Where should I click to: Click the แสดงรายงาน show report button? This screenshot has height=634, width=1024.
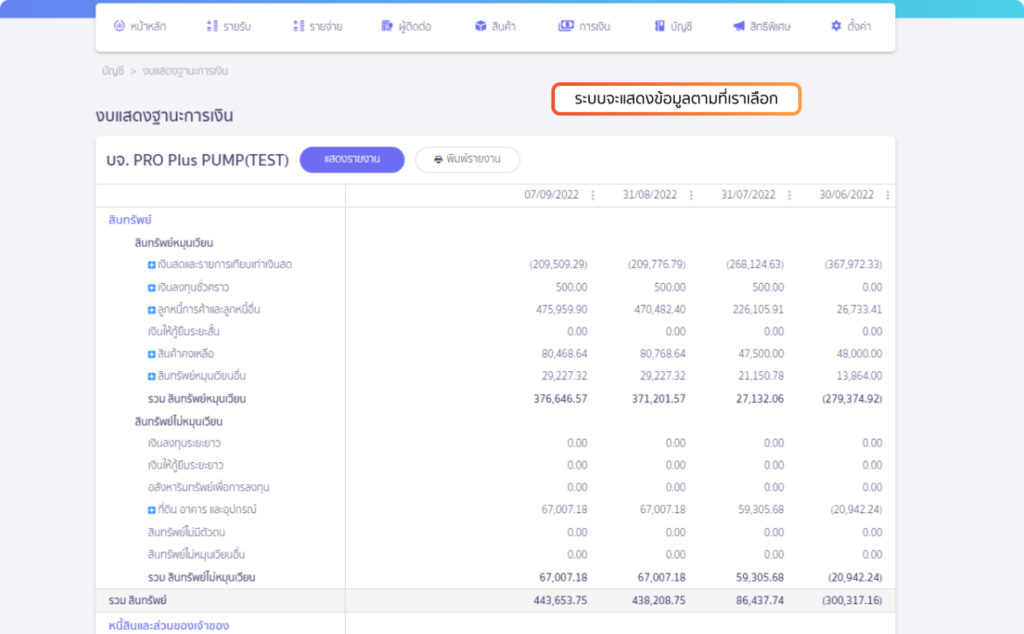(x=352, y=159)
